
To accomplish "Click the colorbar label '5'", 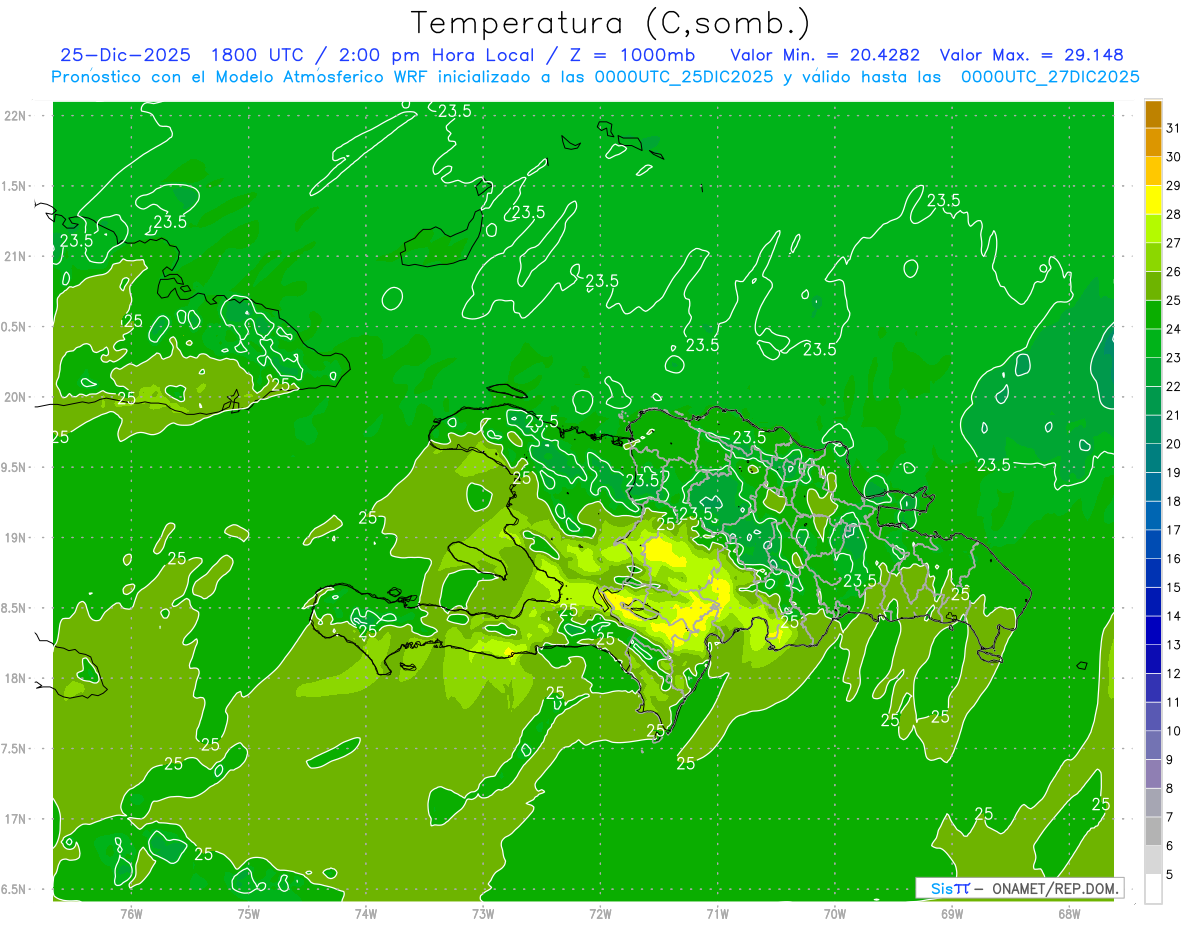I will click(x=1170, y=875).
